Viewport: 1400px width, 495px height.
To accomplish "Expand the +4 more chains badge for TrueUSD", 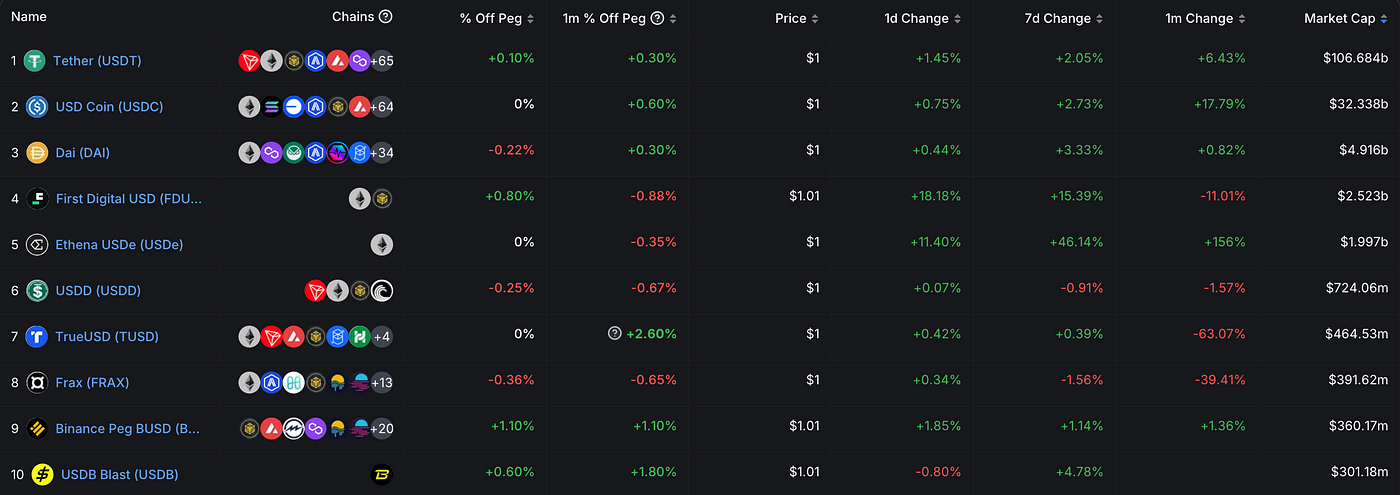I will (381, 337).
